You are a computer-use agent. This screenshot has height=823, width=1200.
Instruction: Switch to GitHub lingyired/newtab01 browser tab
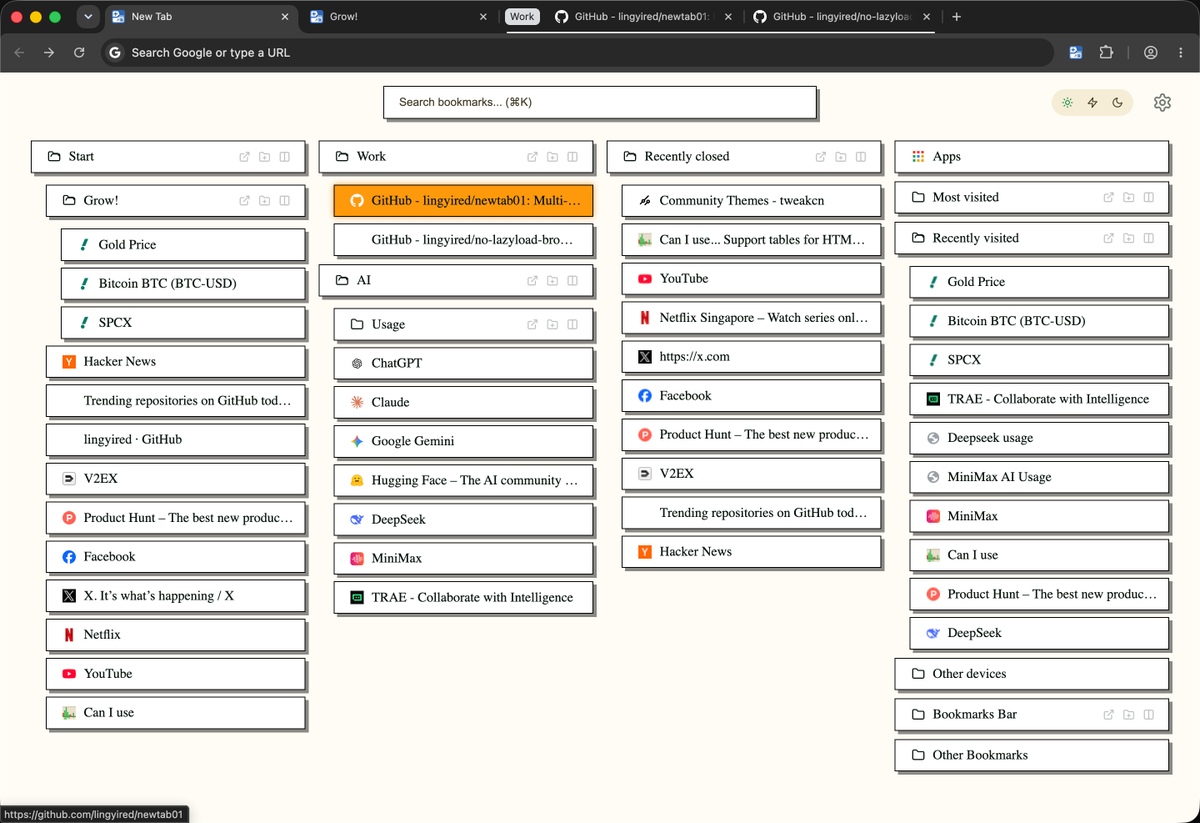(643, 17)
